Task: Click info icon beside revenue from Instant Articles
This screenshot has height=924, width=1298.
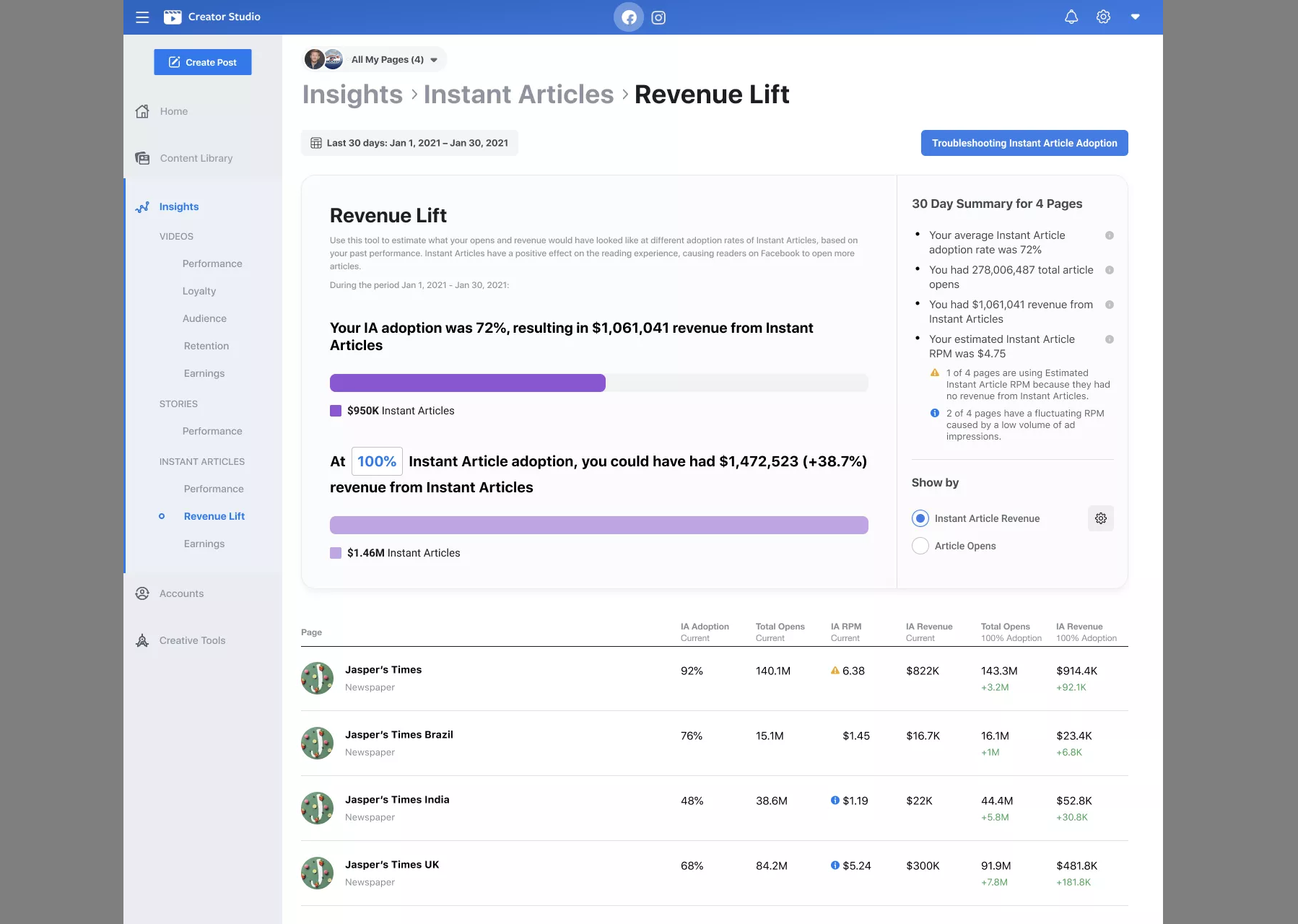Action: click(1110, 305)
